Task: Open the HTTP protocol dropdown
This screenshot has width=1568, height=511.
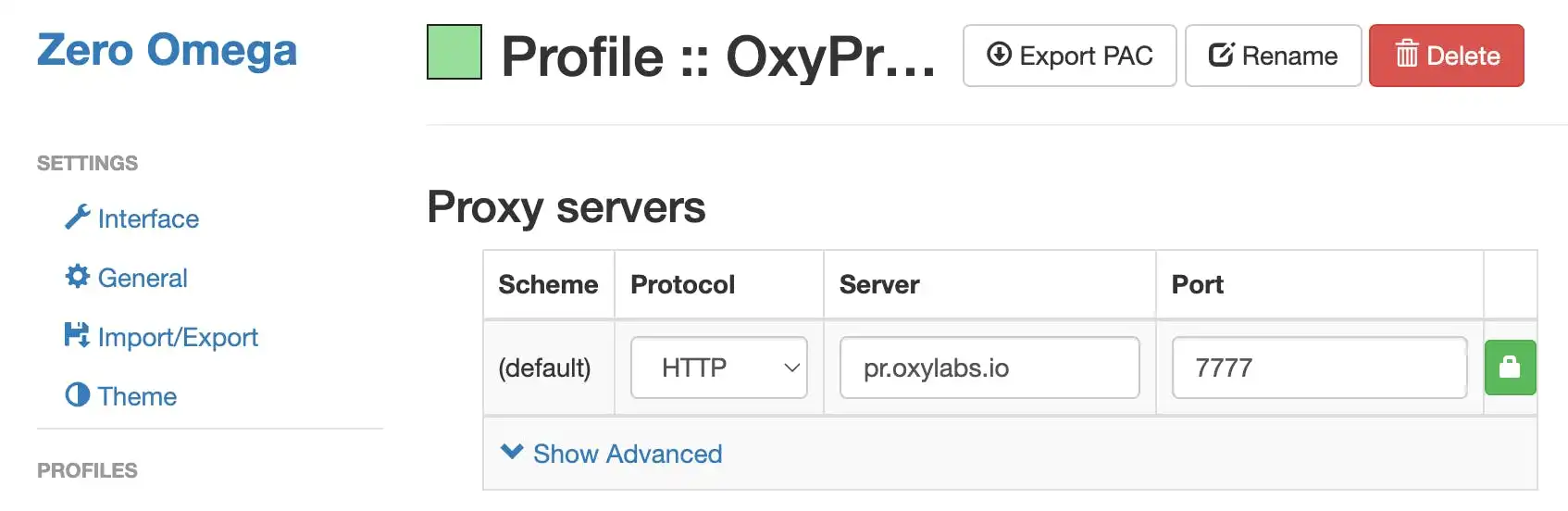Action: (x=719, y=368)
